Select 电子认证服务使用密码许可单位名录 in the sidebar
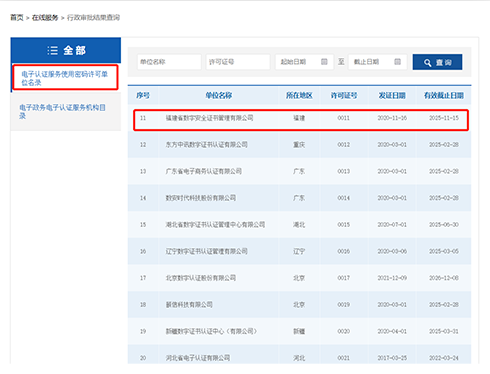Screen dimensions: 490x374 point(65,78)
